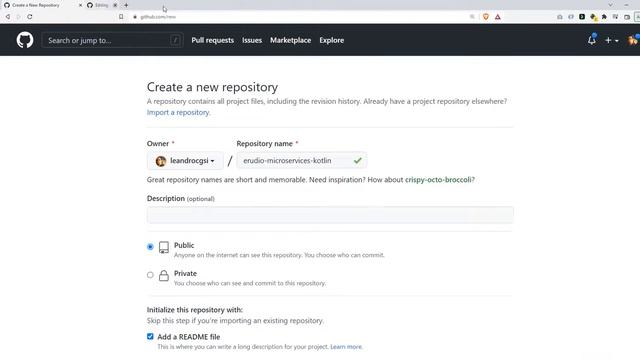Open the plus create-new menu
The width and height of the screenshot is (640, 360).
(x=611, y=40)
